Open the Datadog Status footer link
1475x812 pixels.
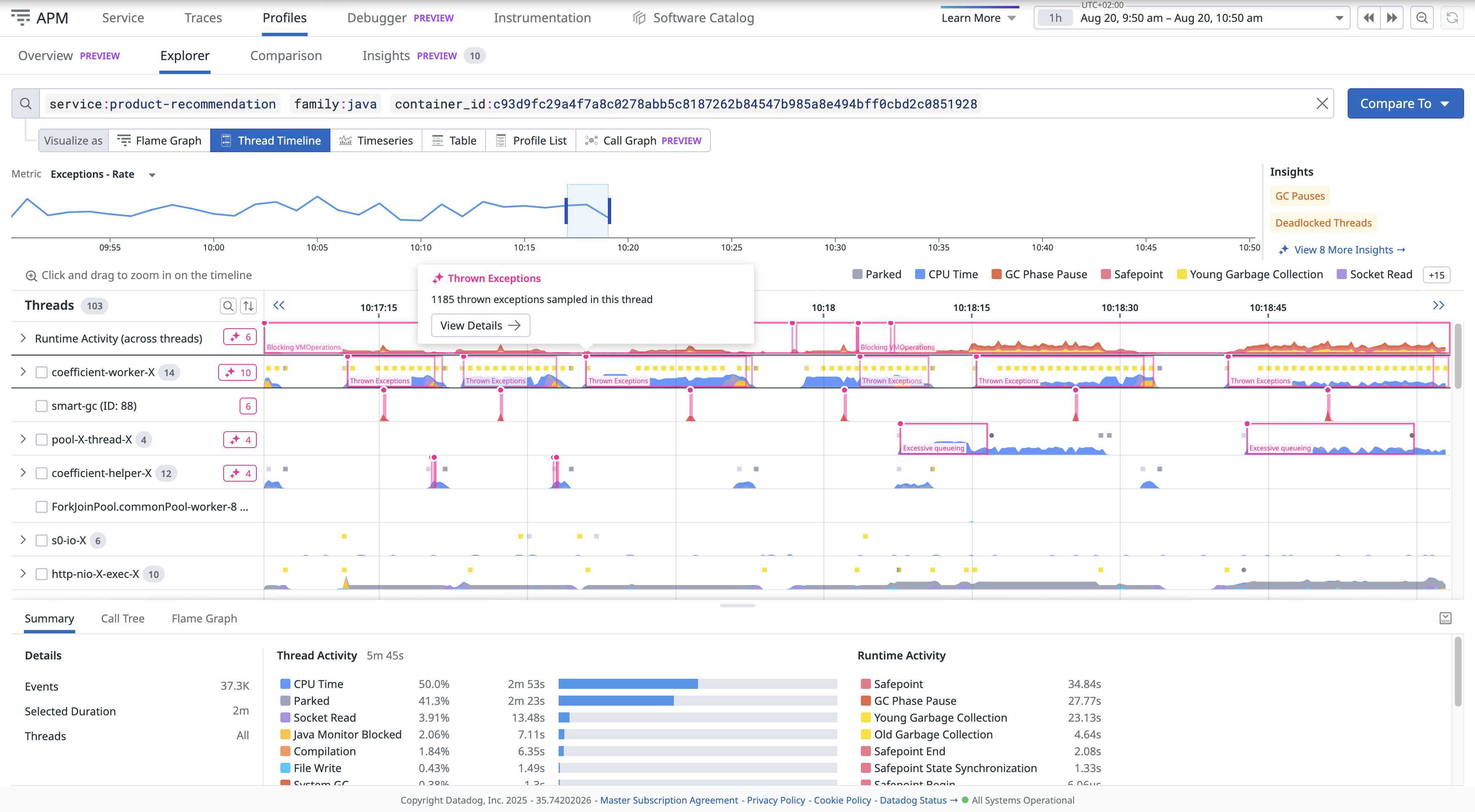(x=918, y=800)
